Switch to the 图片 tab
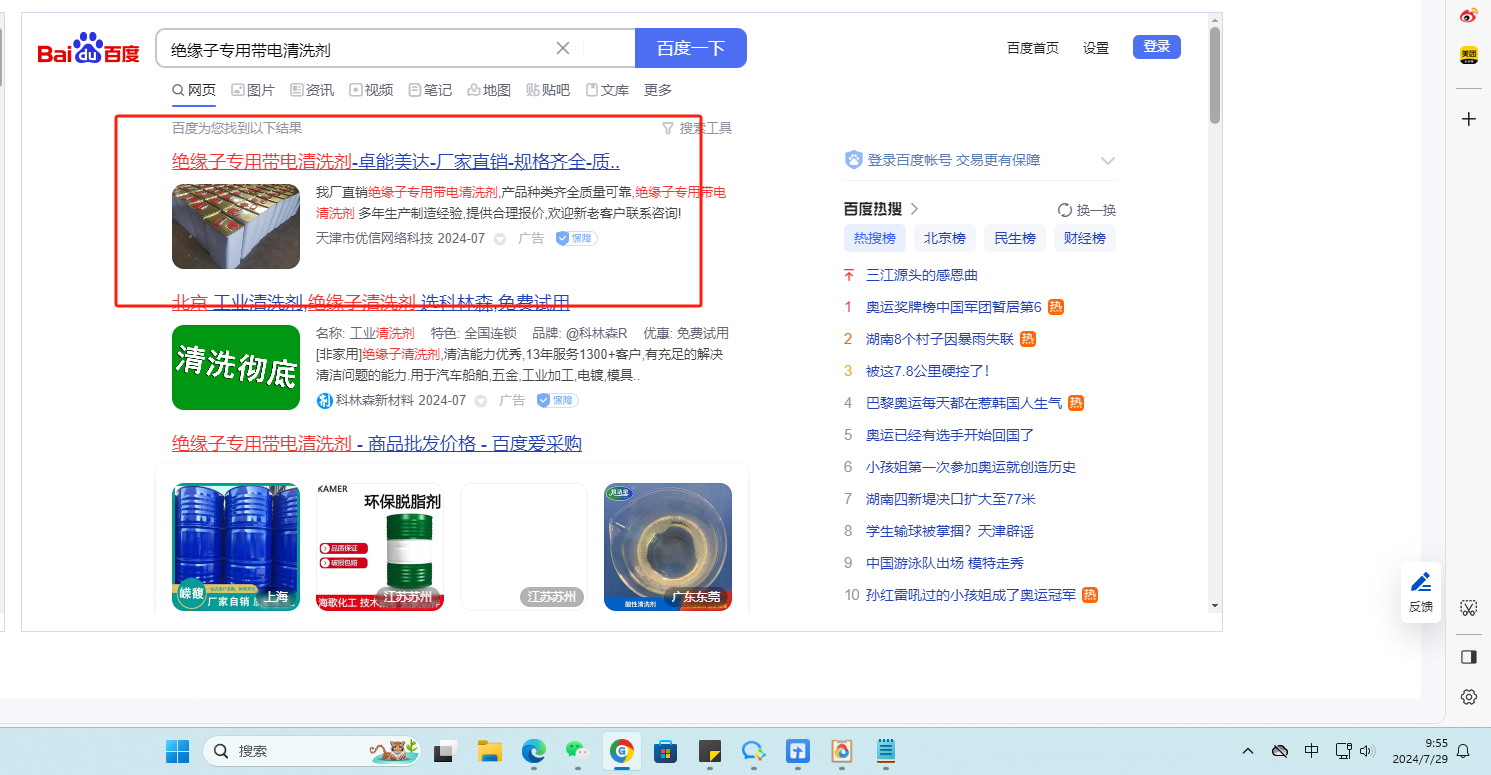Screen dimensions: 1491x775 pyautogui.click(x=253, y=90)
